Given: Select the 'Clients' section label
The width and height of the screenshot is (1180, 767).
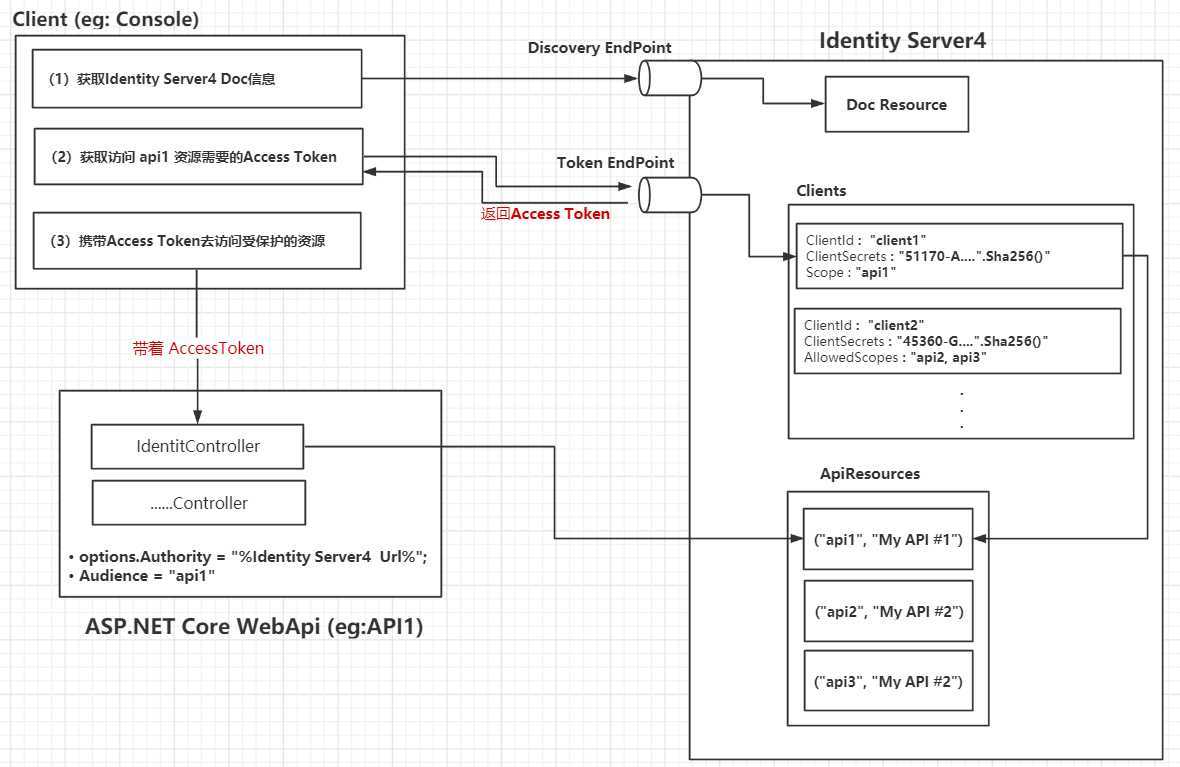Looking at the screenshot, I should tap(821, 190).
